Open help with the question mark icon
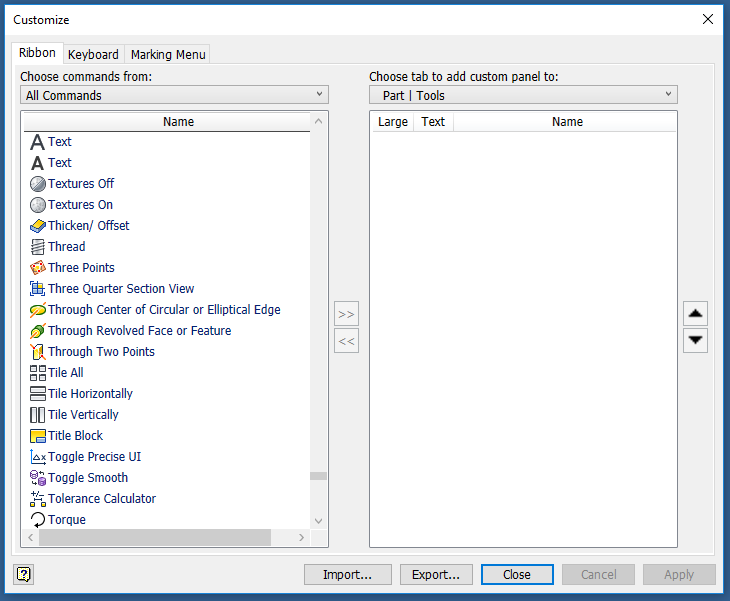 click(23, 574)
